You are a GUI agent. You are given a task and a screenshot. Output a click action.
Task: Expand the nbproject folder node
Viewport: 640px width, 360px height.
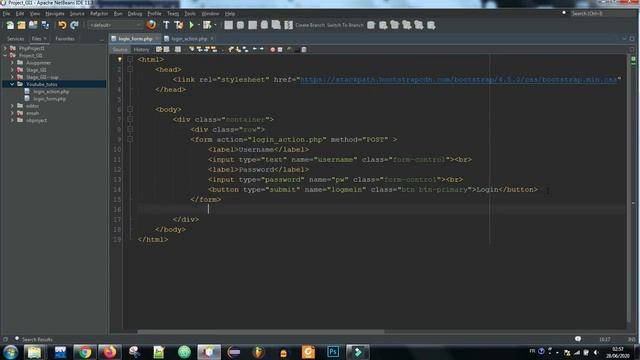[12, 120]
